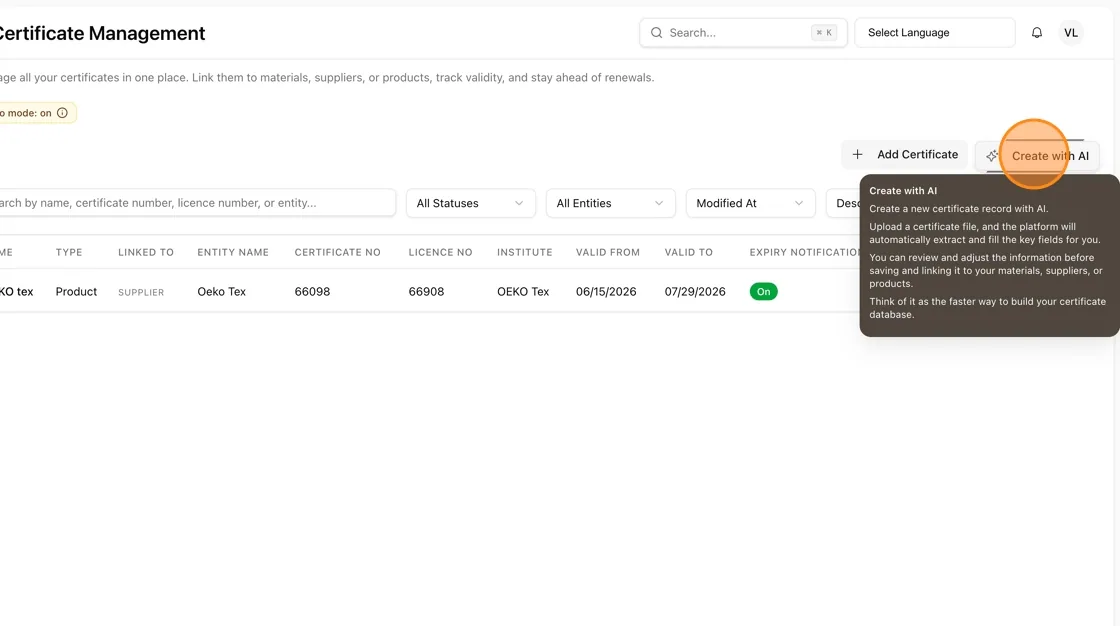Image resolution: width=1120 pixels, height=626 pixels.
Task: Click the Certificate Management heading
Action: (101, 34)
